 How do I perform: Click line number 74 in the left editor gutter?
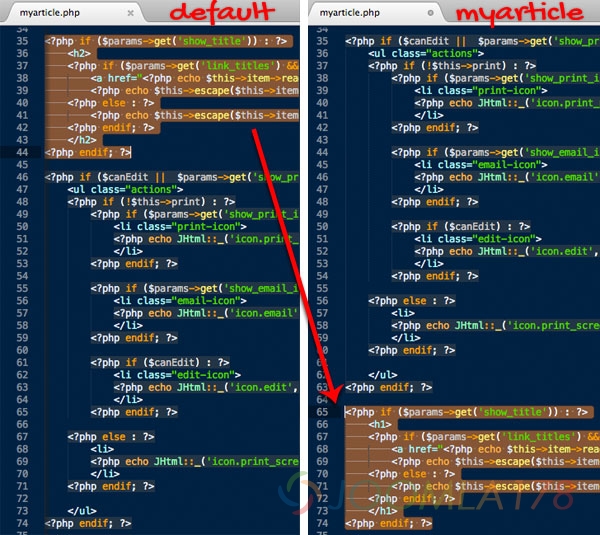22,523
